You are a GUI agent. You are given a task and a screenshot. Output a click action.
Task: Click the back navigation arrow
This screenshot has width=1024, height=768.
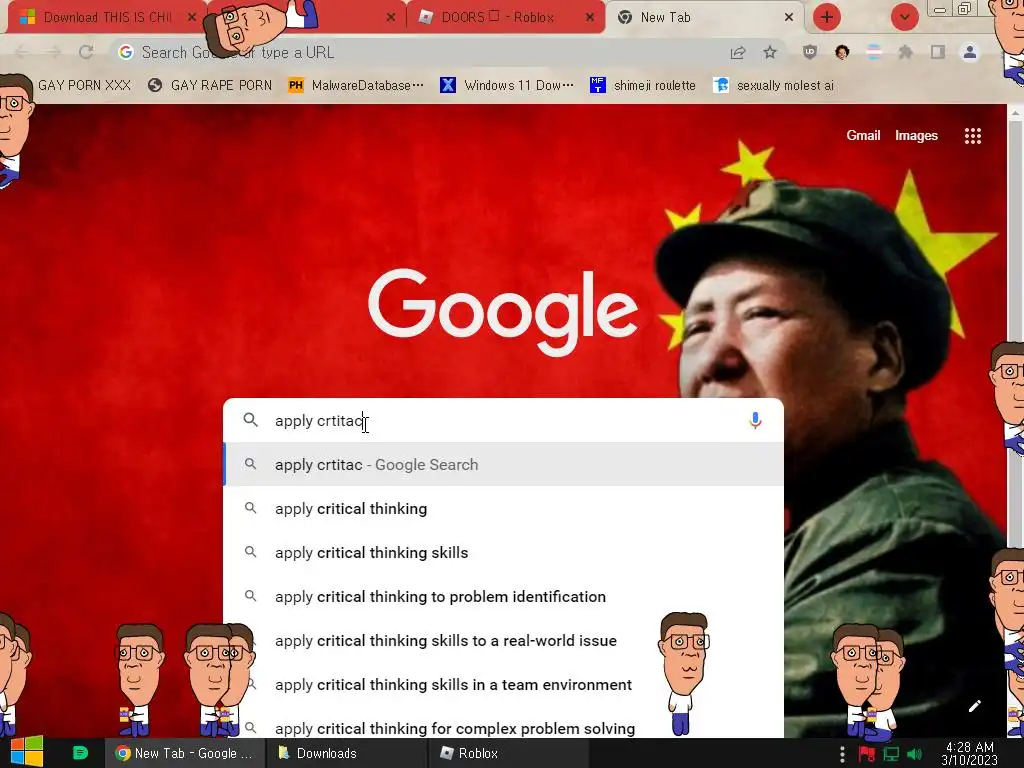pyautogui.click(x=22, y=52)
